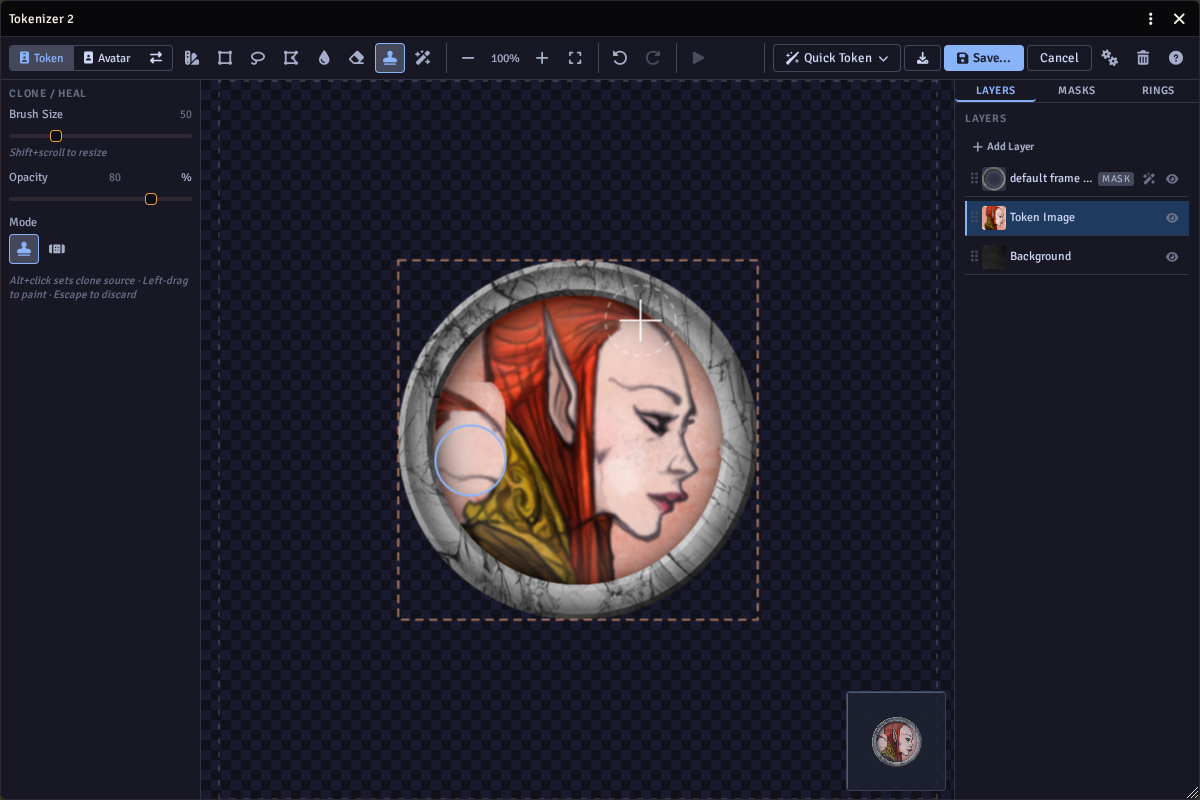Open the window's three-dot menu
Image resolution: width=1200 pixels, height=800 pixels.
pos(1151,19)
